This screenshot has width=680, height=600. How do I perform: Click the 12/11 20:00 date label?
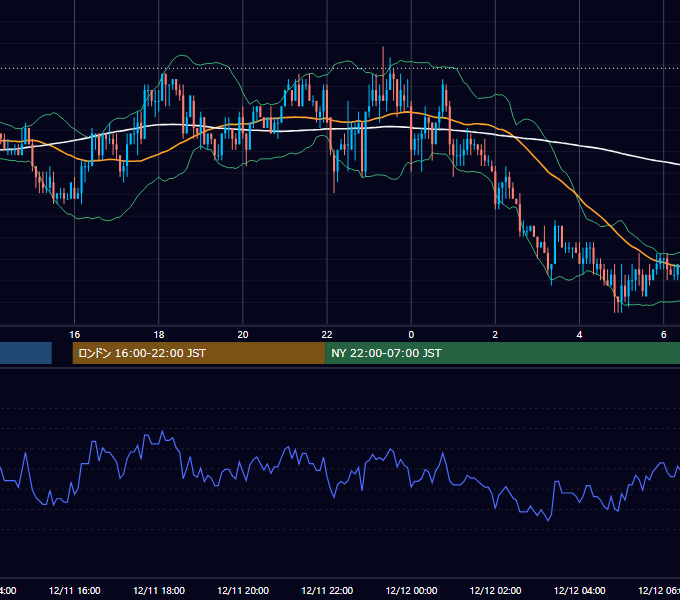point(243,590)
